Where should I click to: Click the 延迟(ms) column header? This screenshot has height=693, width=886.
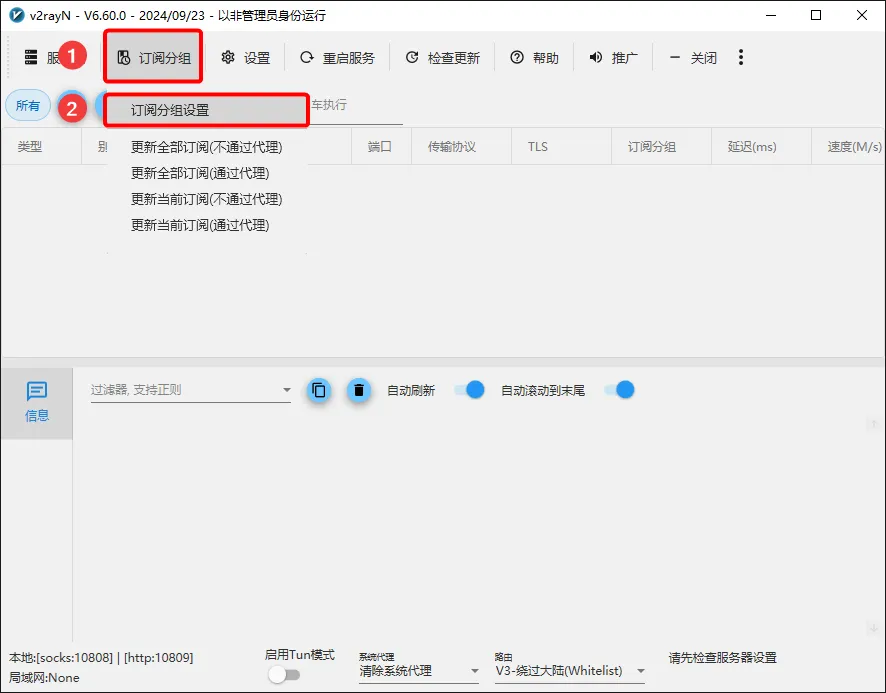[752, 147]
